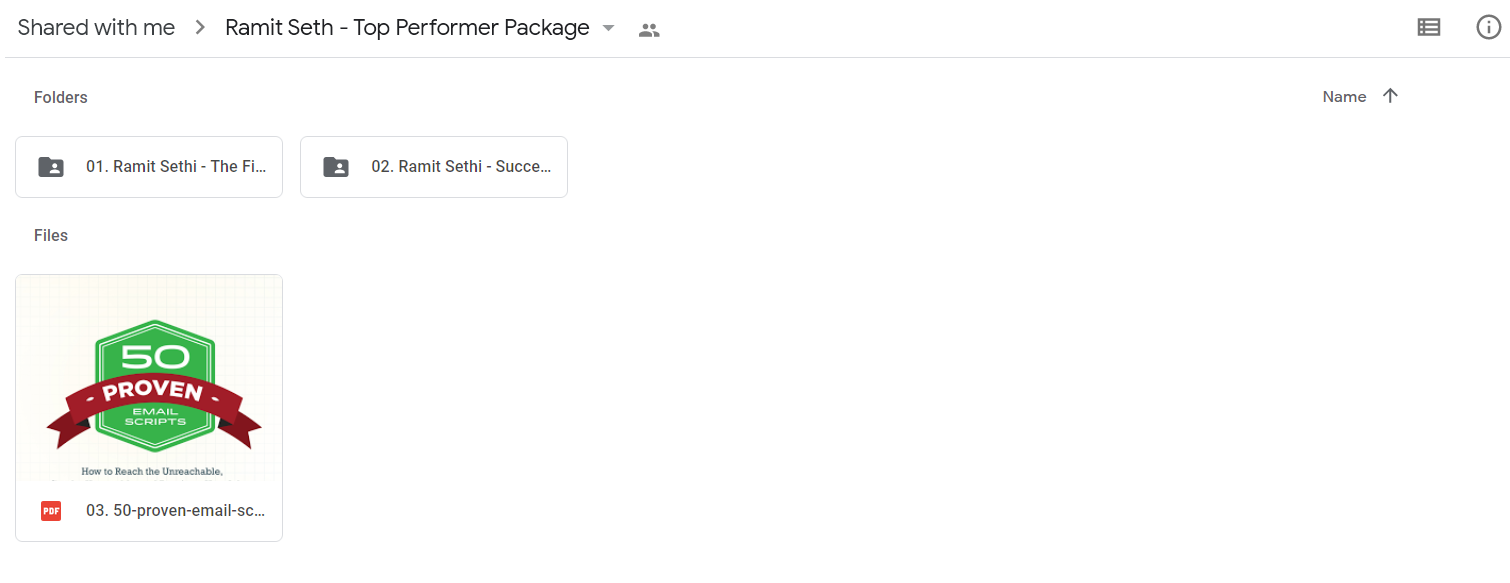Click the breadcrumb chevron separator

200,28
